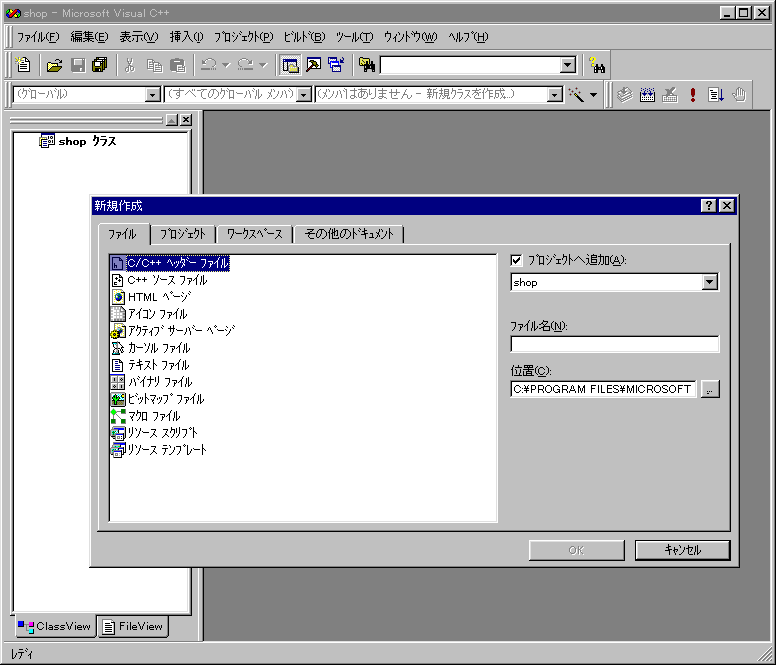Click the Execute Program exclamation icon
776x665 pixels.
[x=693, y=94]
